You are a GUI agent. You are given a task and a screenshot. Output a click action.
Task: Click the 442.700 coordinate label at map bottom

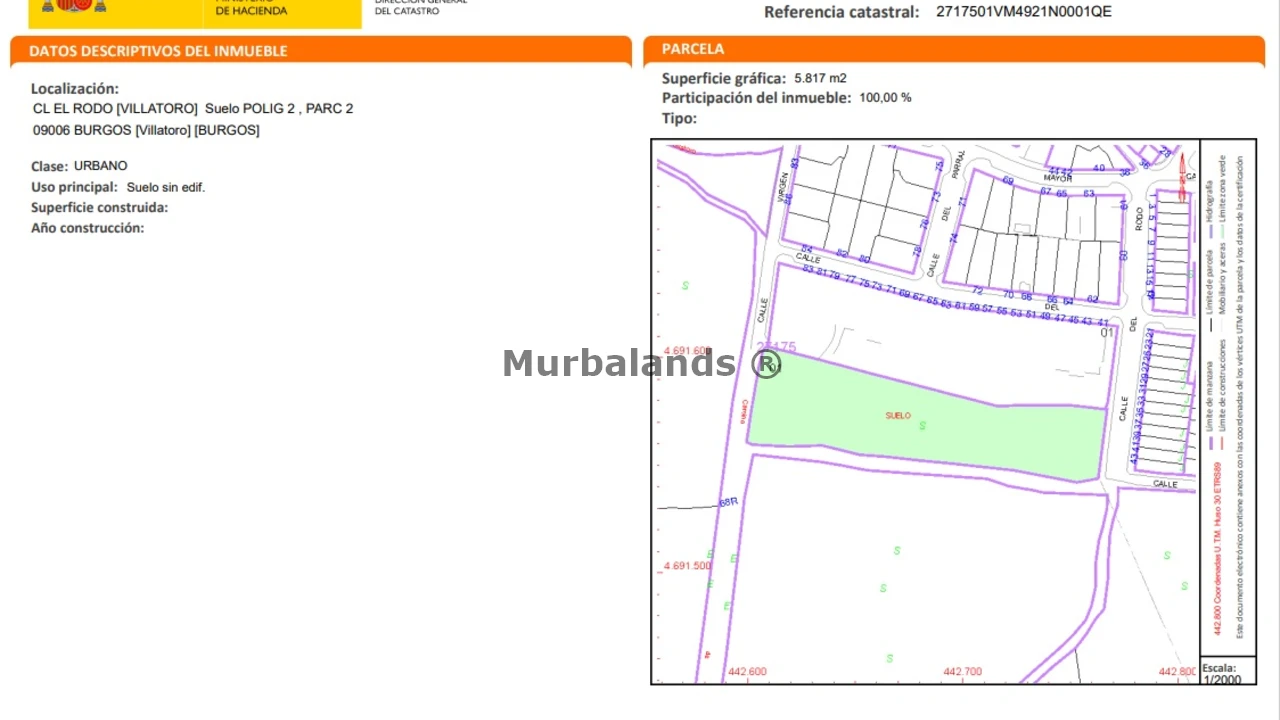pos(962,671)
